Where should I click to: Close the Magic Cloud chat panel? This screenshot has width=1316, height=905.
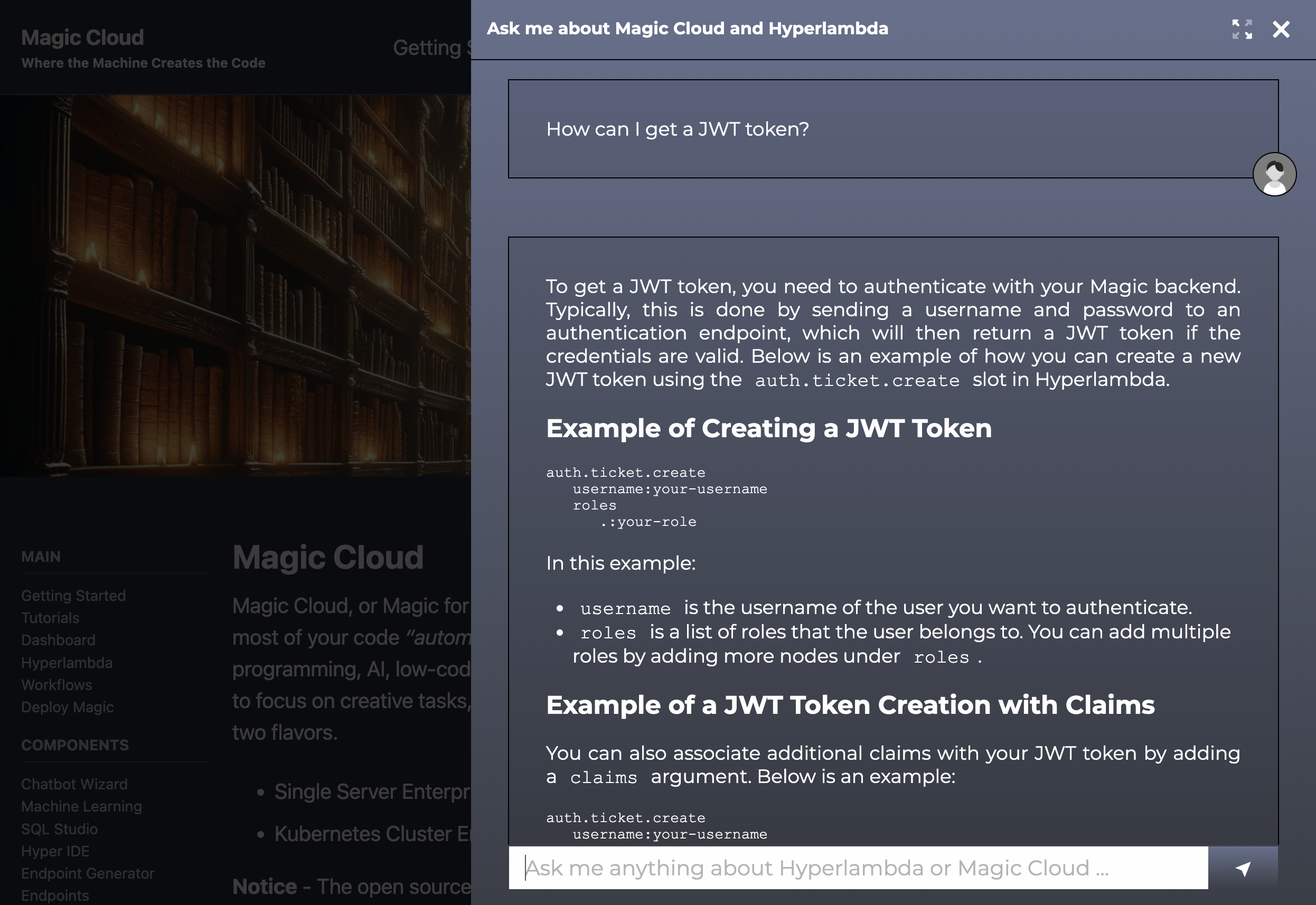(x=1281, y=30)
